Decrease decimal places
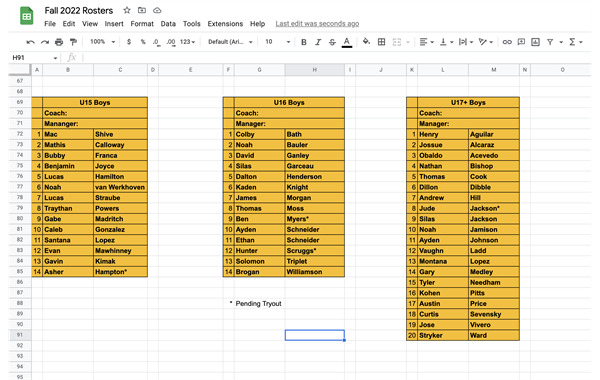This screenshot has height=380, width=600. click(x=156, y=42)
